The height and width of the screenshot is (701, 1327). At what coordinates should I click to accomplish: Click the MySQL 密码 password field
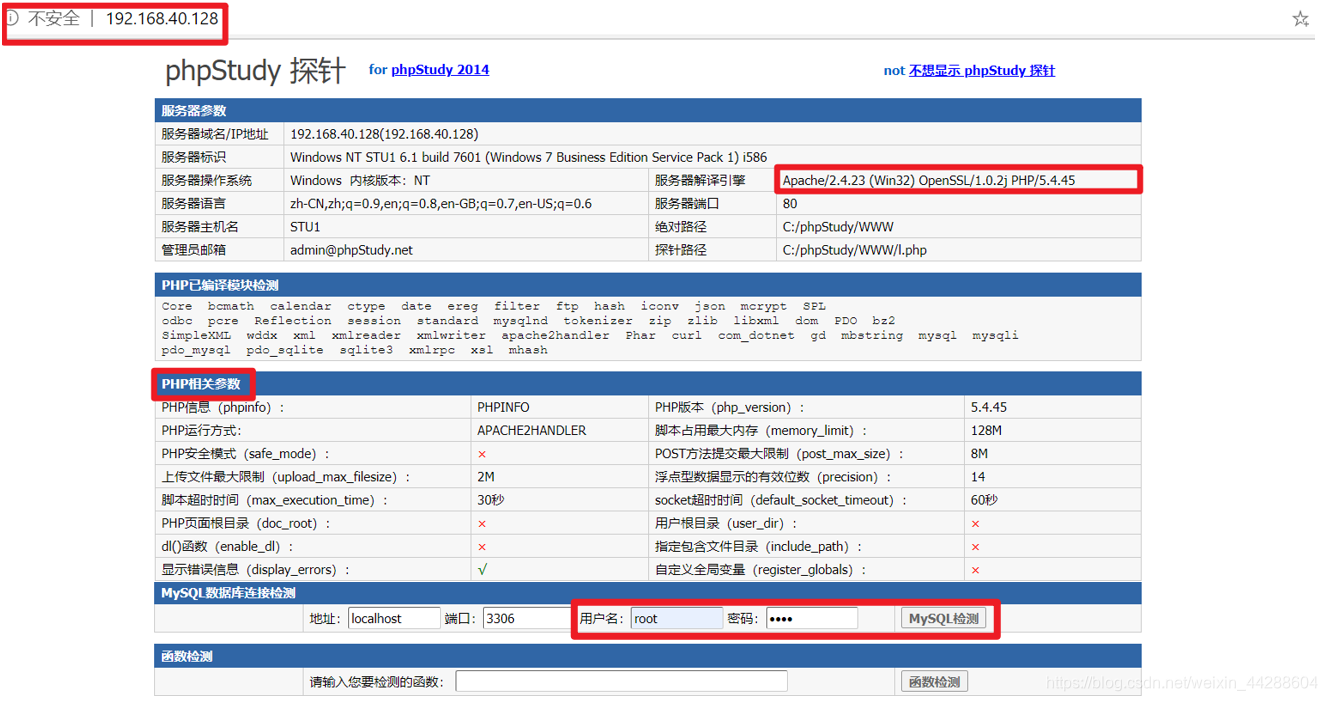point(812,618)
